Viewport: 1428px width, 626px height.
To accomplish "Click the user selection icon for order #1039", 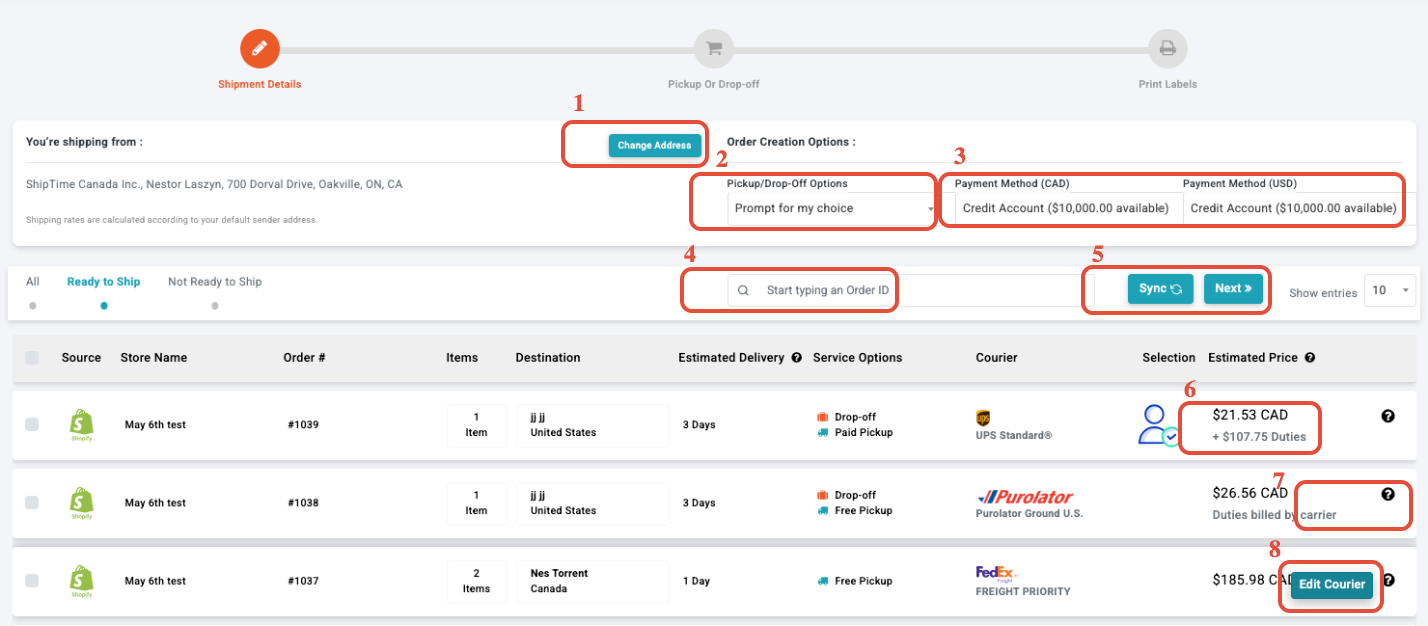I will point(1158,425).
